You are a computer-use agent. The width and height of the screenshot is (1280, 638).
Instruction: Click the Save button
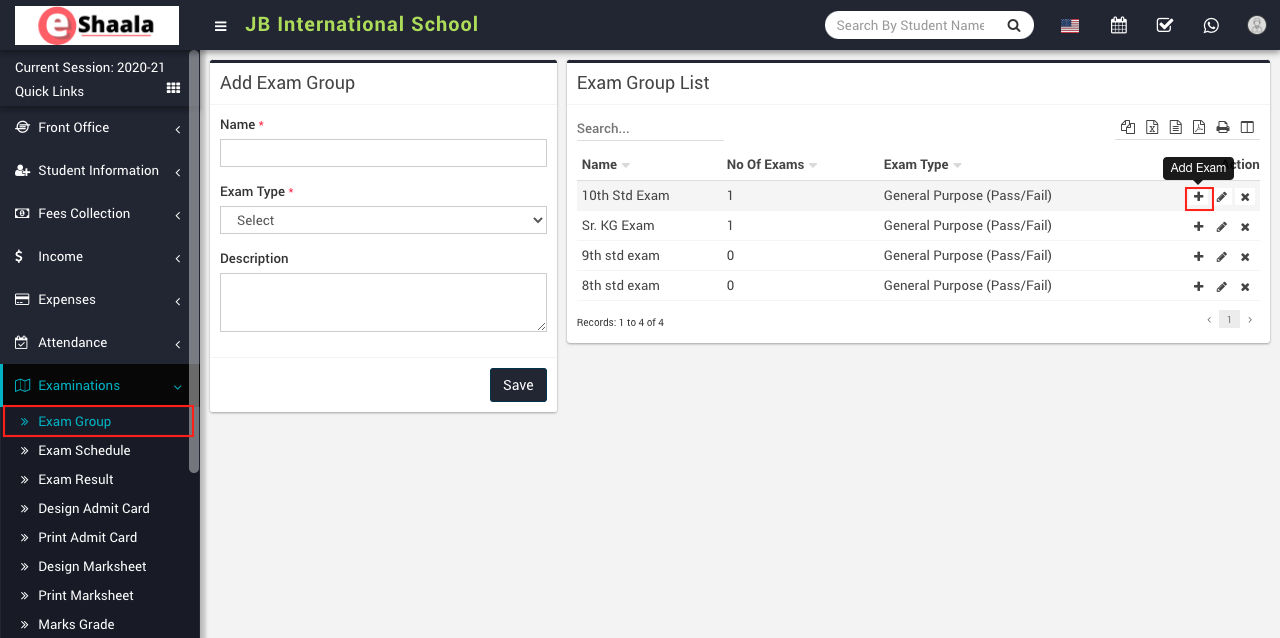click(518, 385)
